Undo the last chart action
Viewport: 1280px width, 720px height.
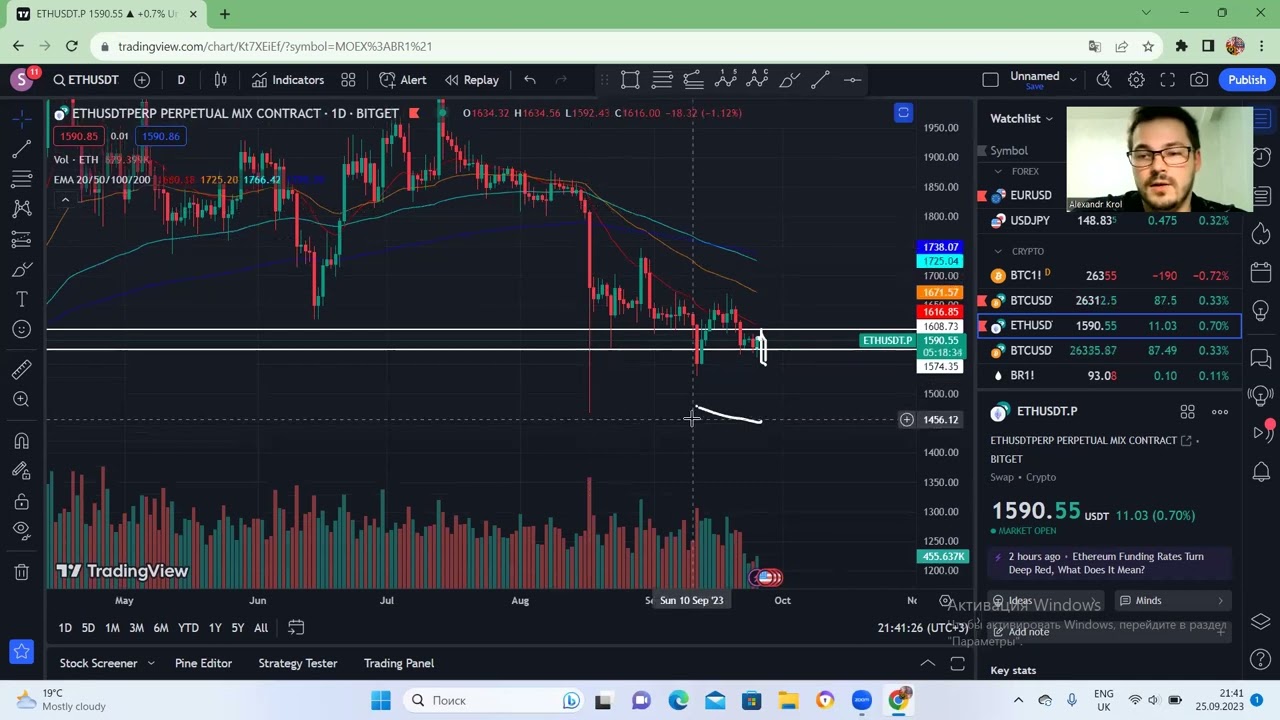click(x=530, y=80)
